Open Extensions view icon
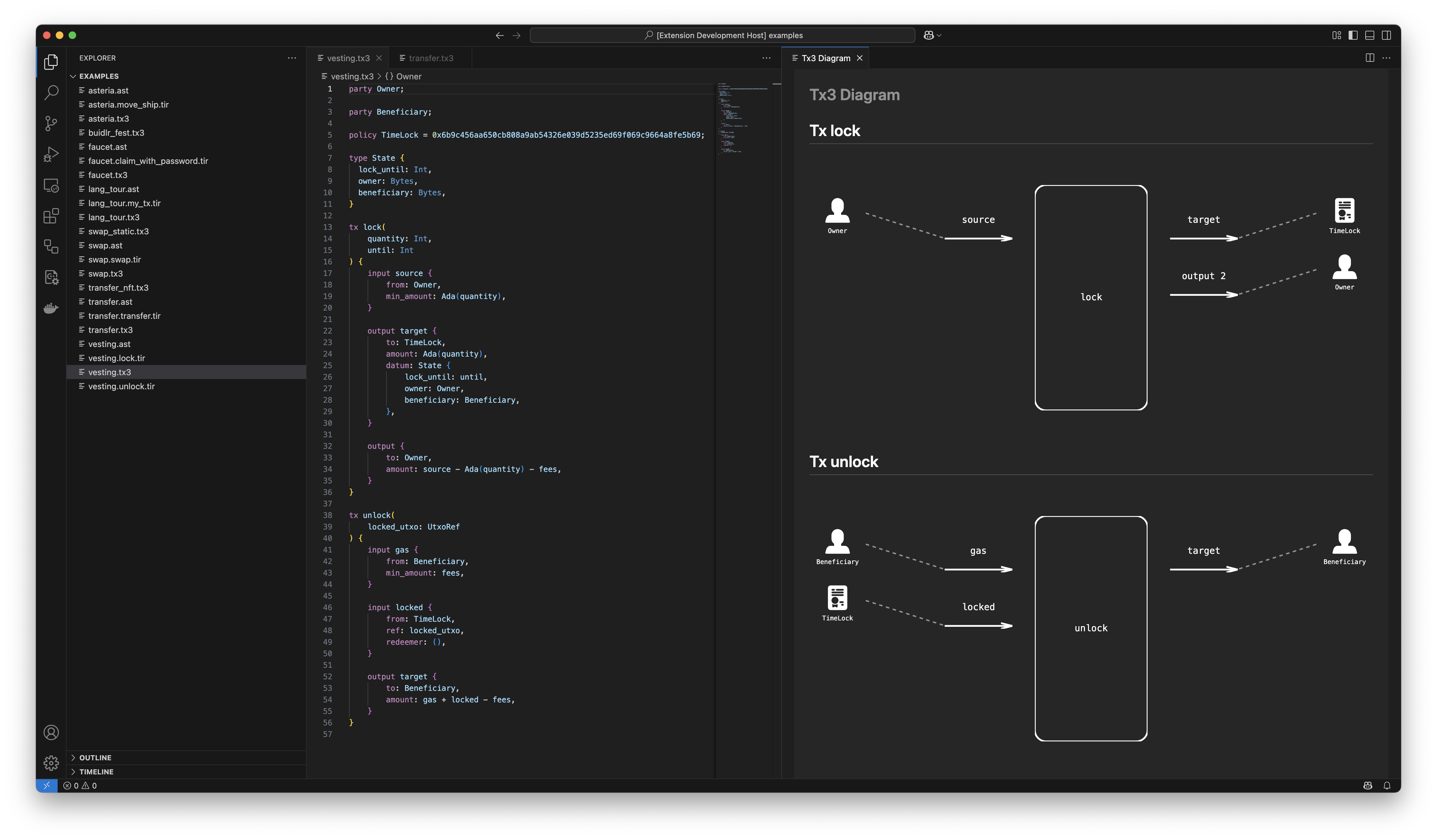This screenshot has height=840, width=1437. pyautogui.click(x=51, y=216)
